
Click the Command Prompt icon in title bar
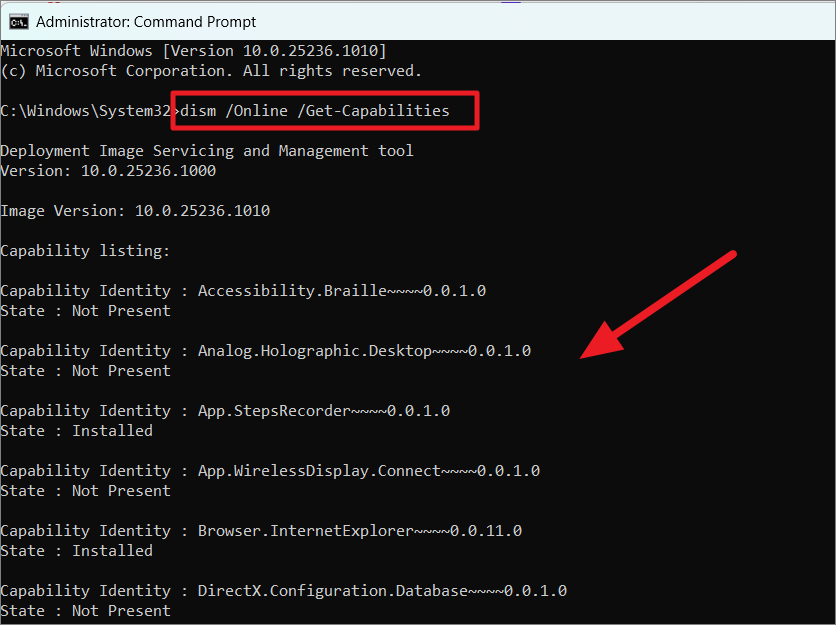click(19, 21)
